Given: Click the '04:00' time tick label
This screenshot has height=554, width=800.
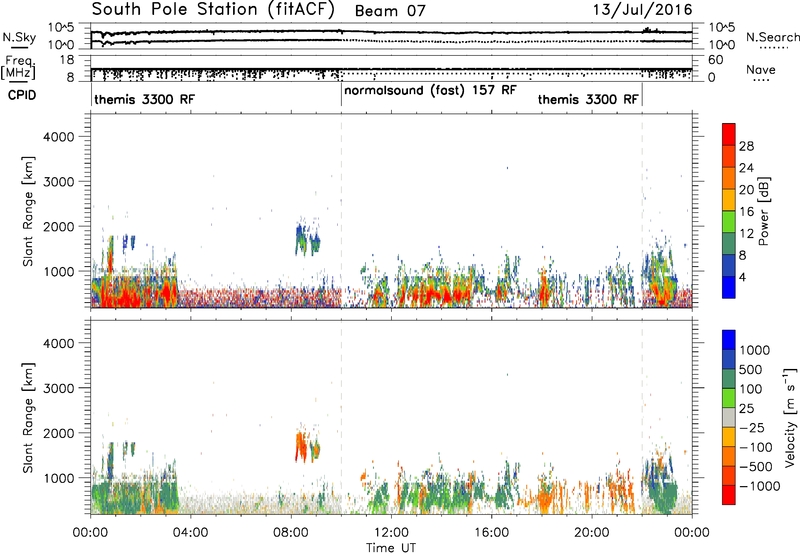Looking at the screenshot, I should [191, 533].
